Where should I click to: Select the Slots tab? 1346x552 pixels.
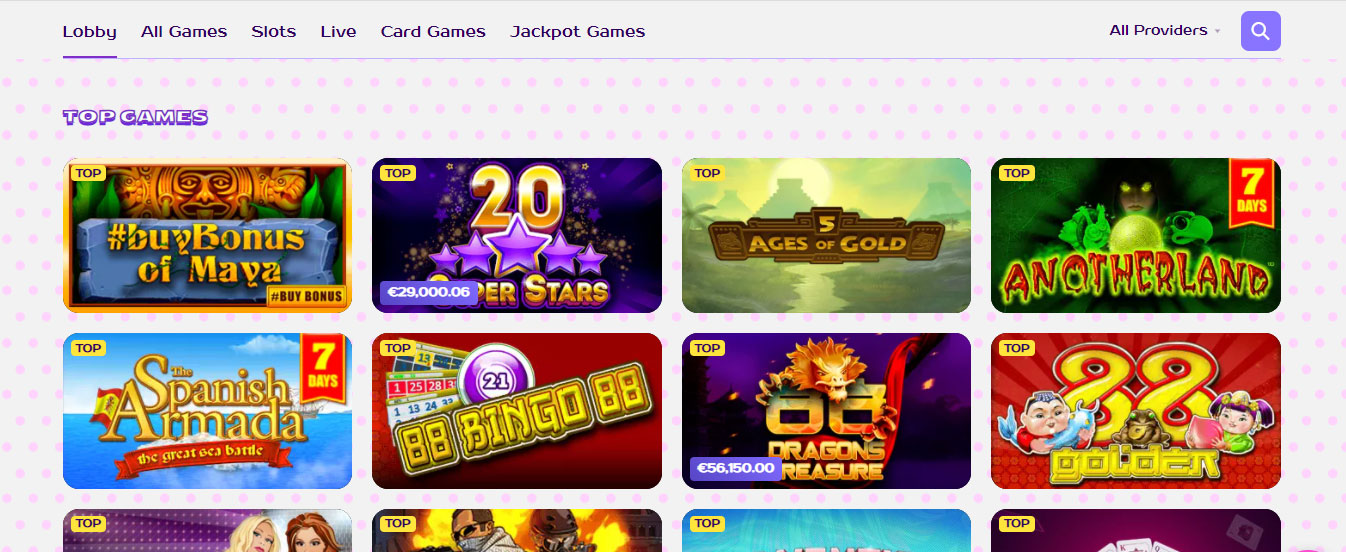coord(274,31)
